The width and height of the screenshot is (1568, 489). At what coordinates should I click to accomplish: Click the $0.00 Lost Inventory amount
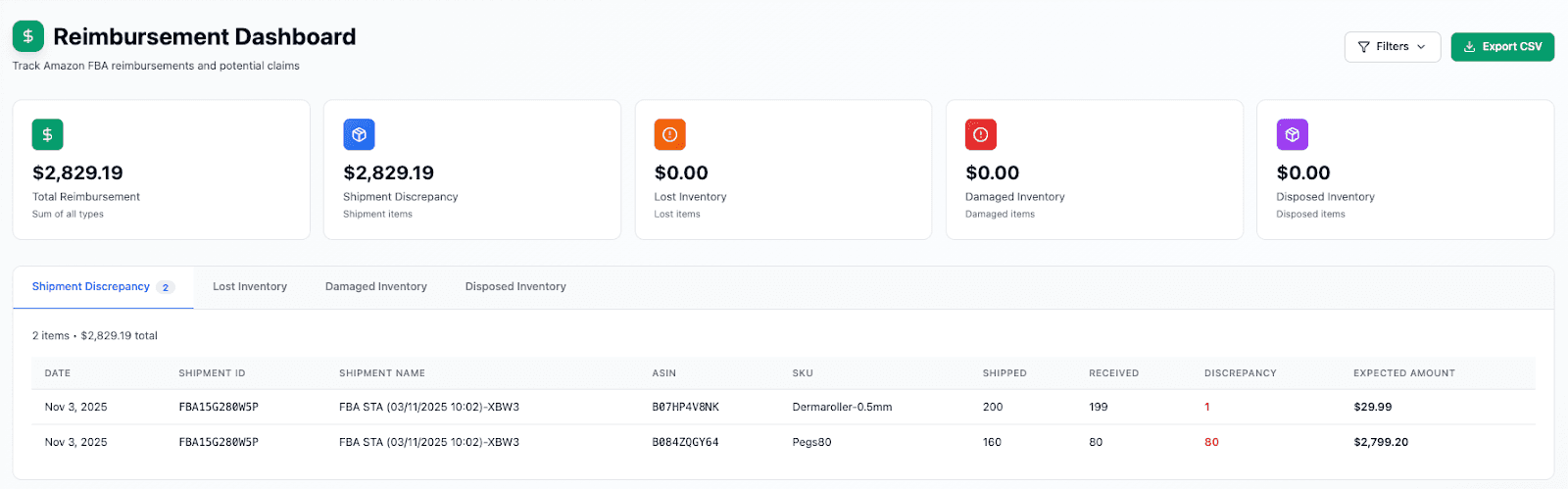(x=681, y=172)
